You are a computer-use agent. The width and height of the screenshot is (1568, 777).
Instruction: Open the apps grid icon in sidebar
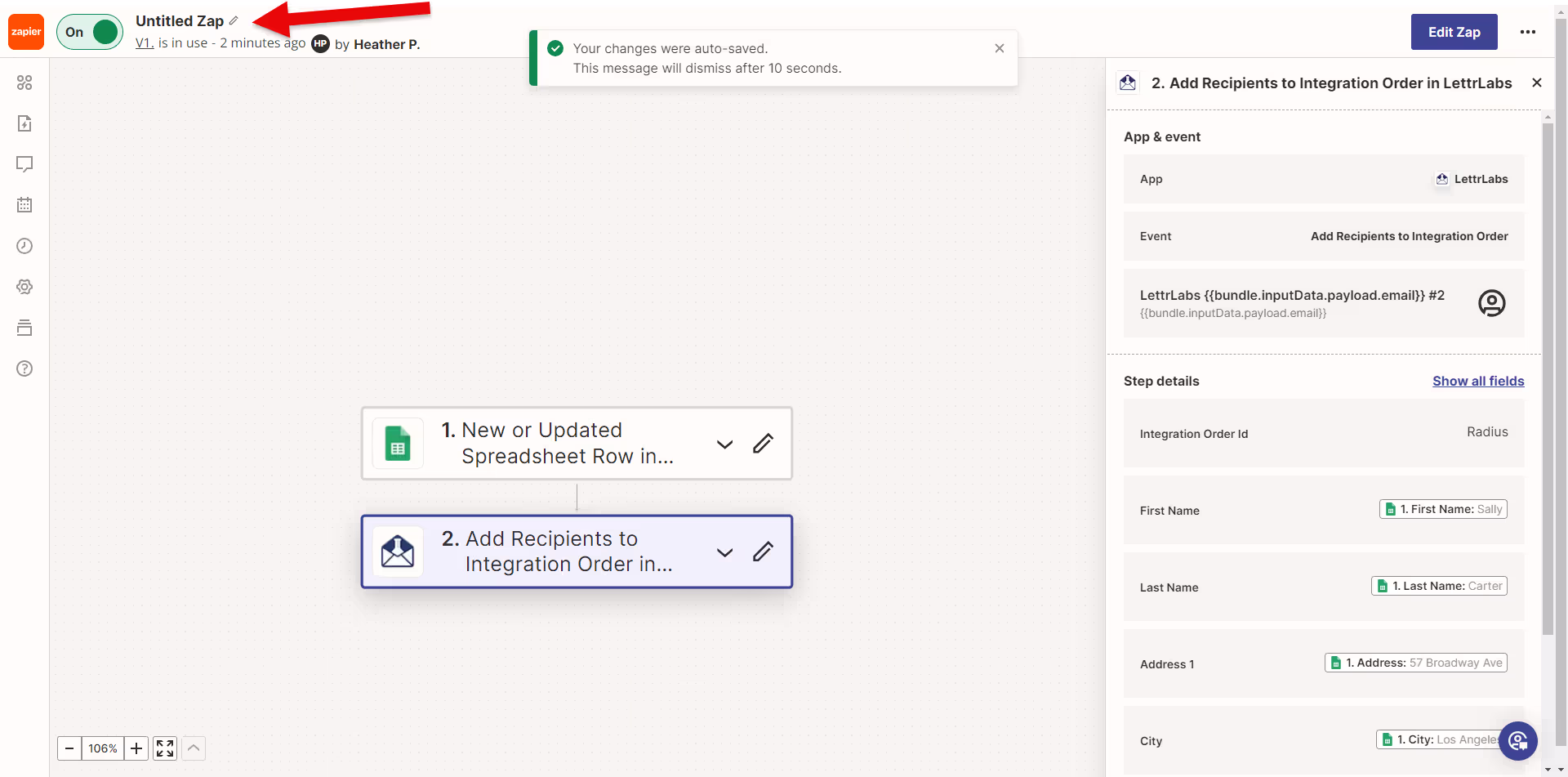coord(24,83)
